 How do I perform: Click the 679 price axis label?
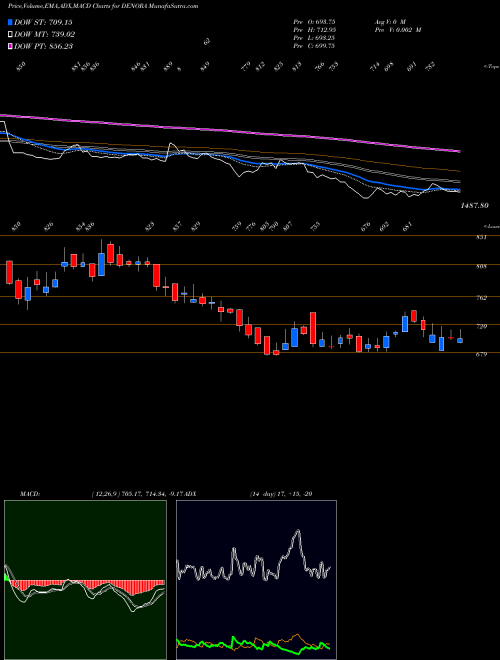click(x=482, y=354)
